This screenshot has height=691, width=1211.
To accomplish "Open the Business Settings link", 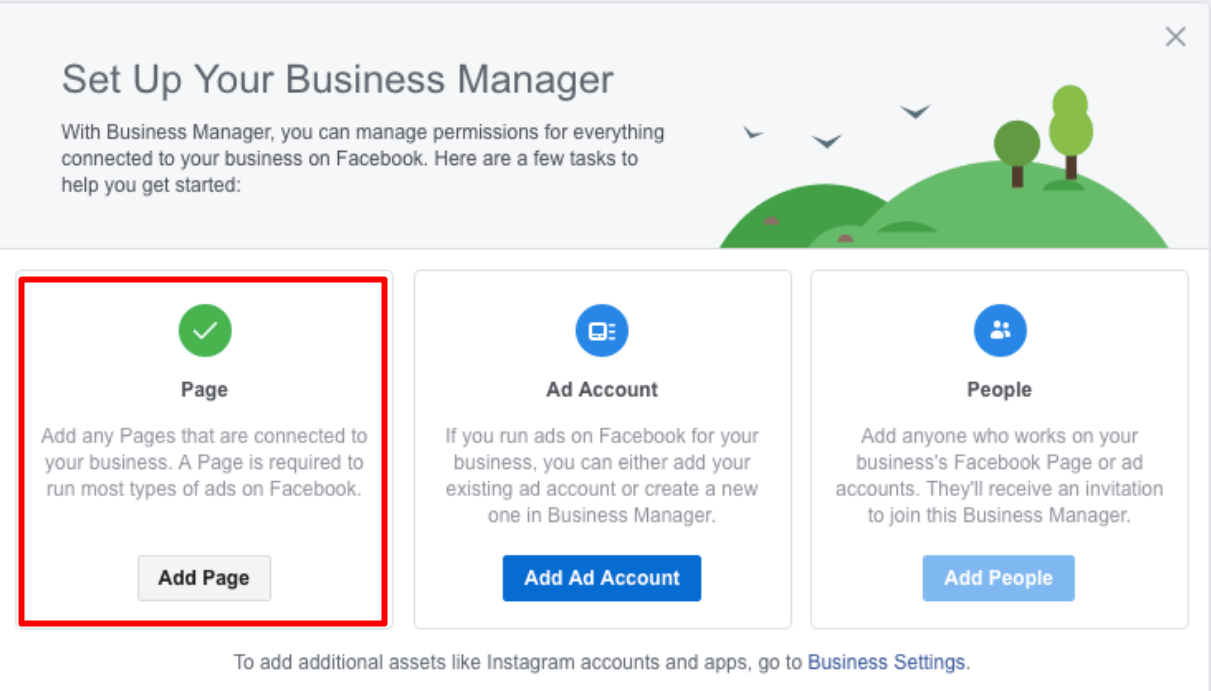I will [x=886, y=662].
